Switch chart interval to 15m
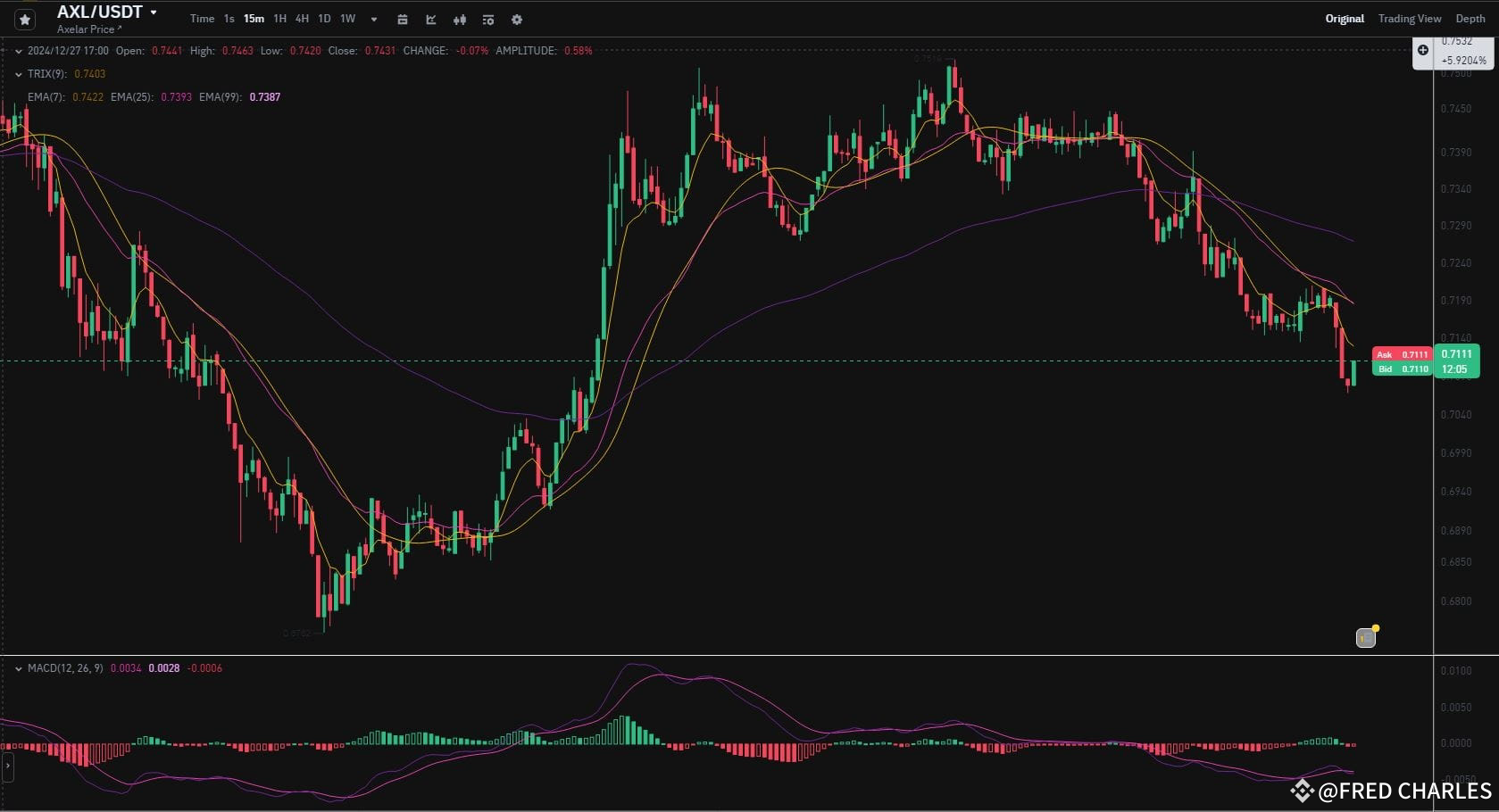The width and height of the screenshot is (1499, 812). click(254, 19)
